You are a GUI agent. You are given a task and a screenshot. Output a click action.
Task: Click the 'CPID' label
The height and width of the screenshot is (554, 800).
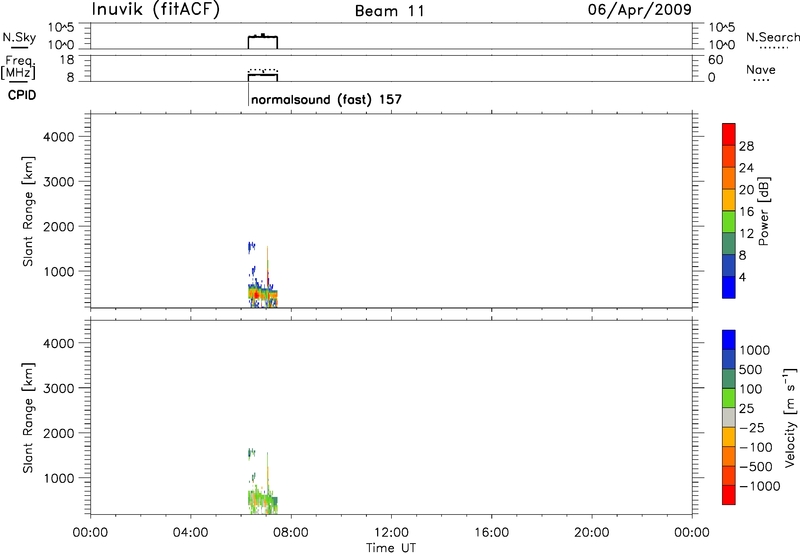click(x=22, y=95)
